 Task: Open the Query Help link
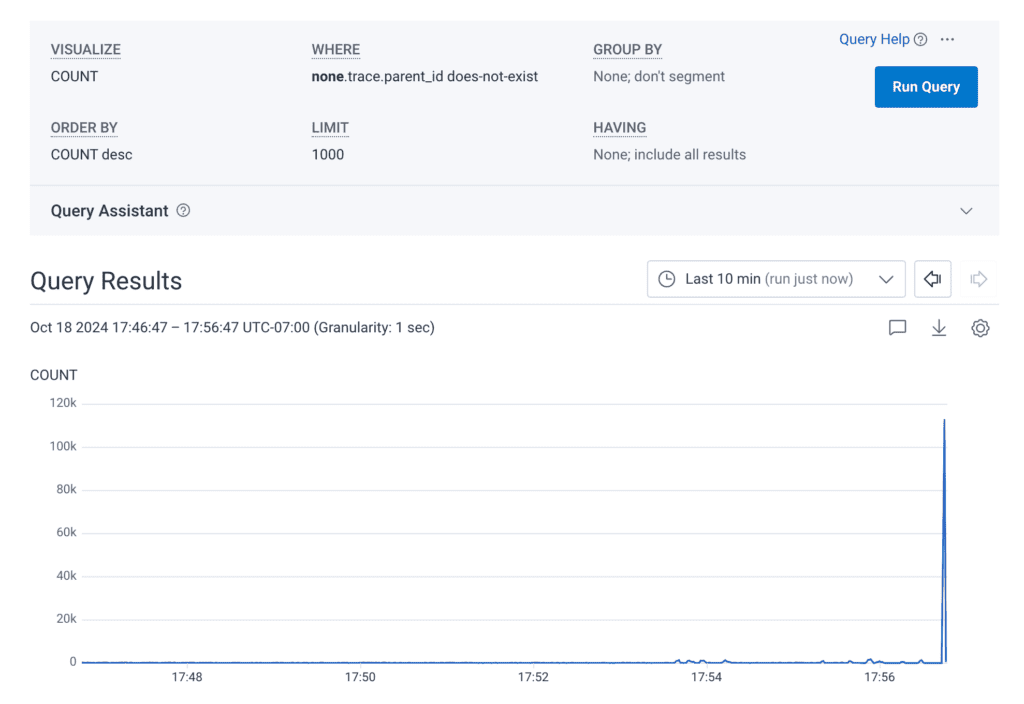874,39
